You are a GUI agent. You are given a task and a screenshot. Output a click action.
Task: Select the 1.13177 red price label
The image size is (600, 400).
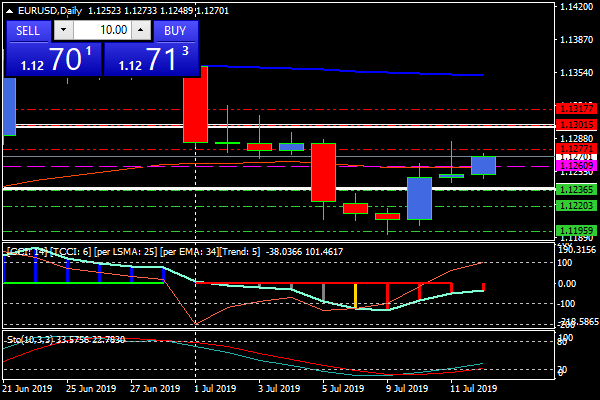577,109
